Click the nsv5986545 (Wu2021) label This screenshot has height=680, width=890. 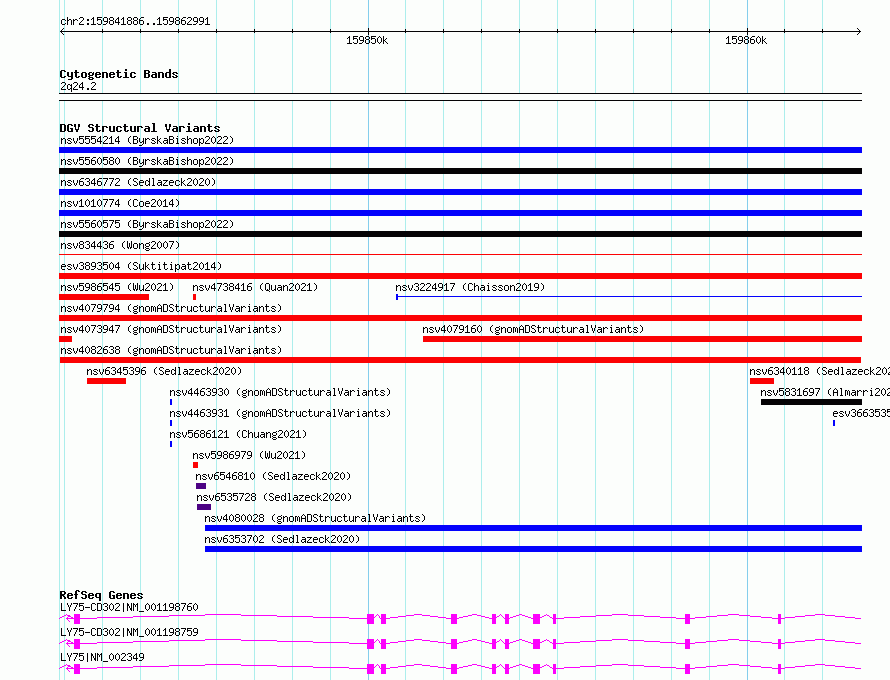(117, 287)
